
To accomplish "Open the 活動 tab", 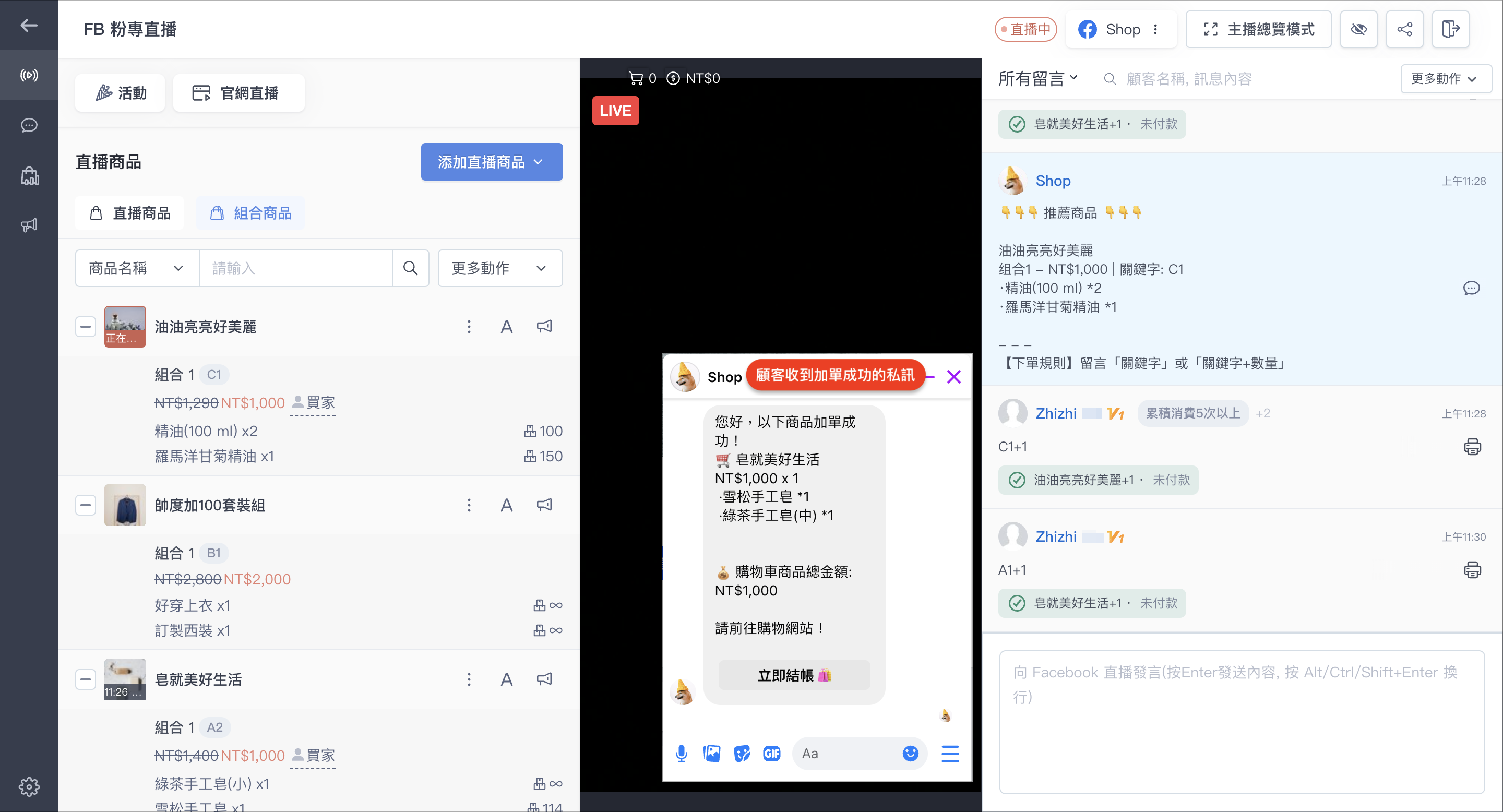I will (120, 93).
